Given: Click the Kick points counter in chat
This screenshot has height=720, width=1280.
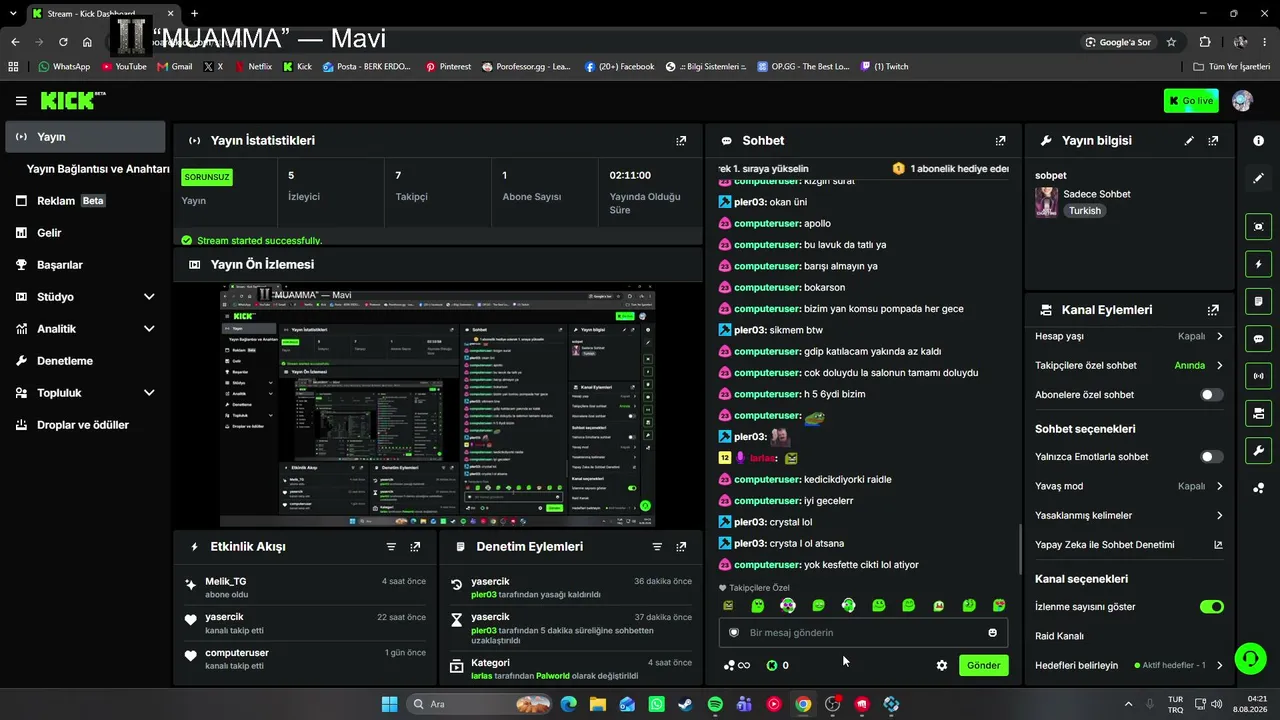Looking at the screenshot, I should pyautogui.click(x=777, y=665).
